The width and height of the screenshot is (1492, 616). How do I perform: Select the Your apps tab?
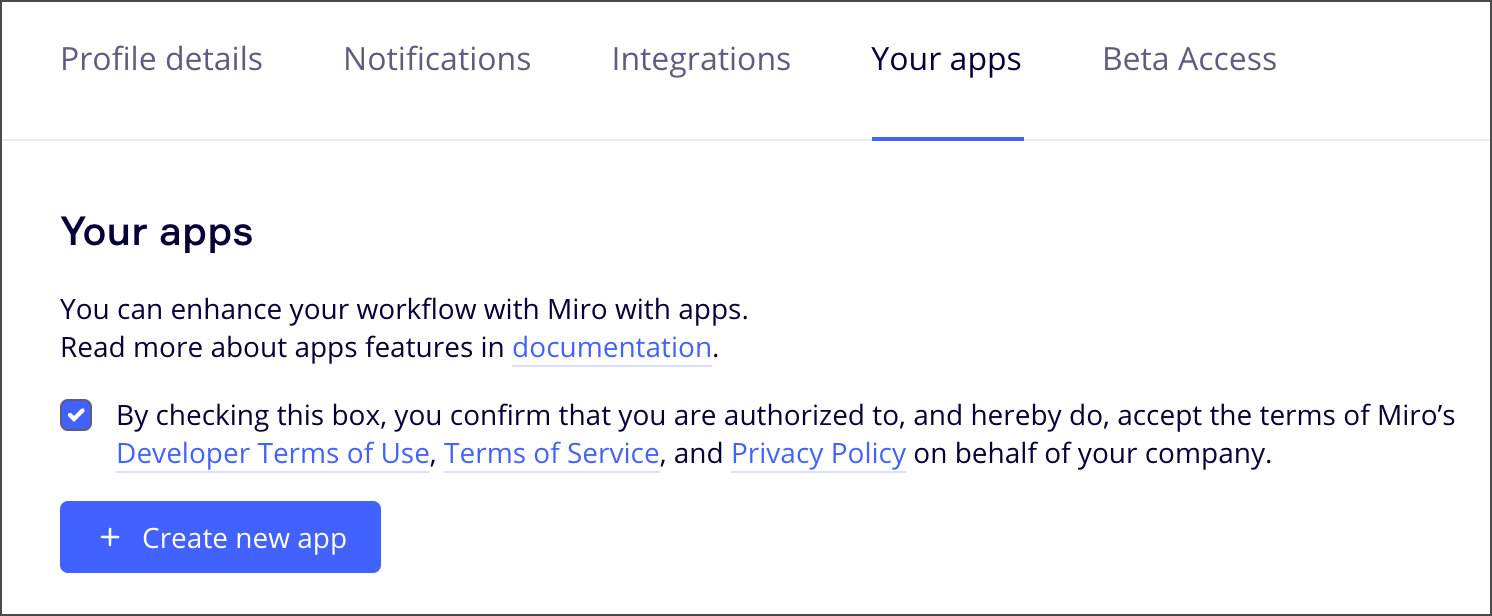click(x=947, y=60)
